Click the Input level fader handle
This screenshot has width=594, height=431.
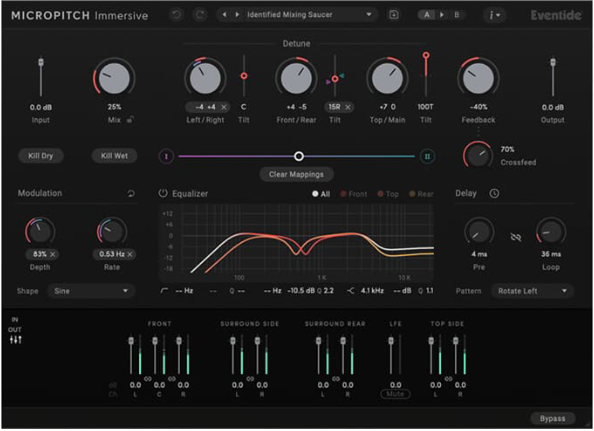point(41,62)
